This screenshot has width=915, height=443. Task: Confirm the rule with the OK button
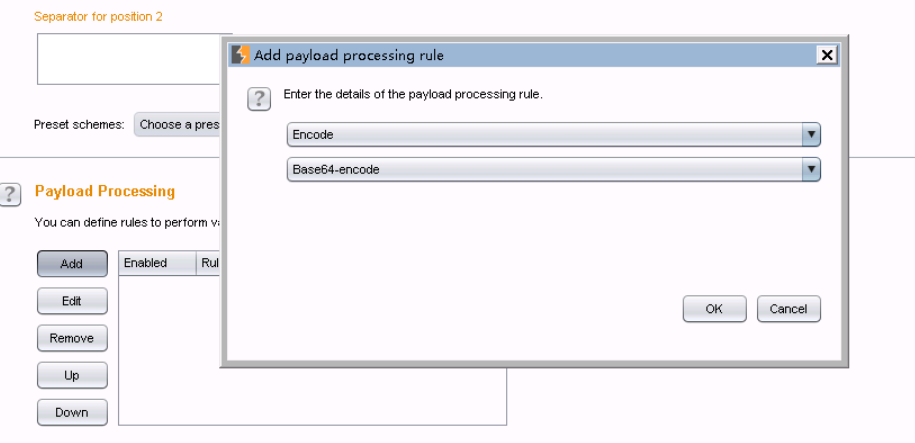714,309
